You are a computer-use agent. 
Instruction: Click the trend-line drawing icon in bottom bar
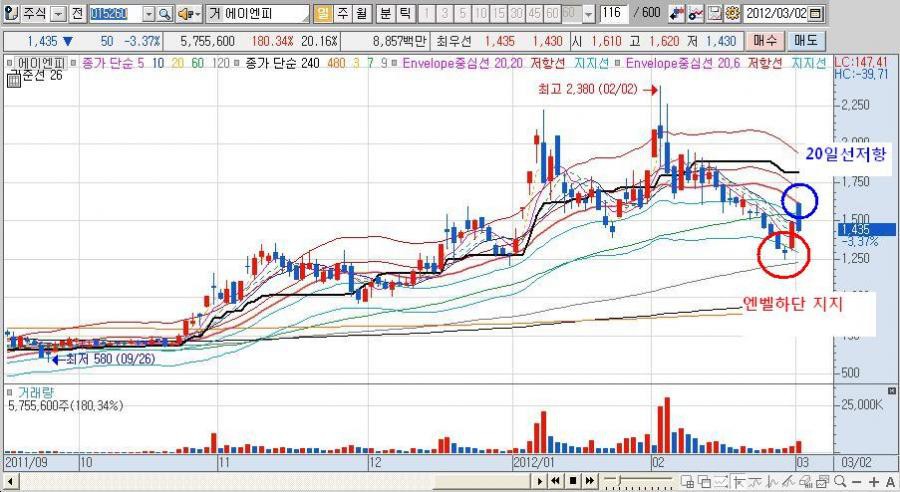755,482
